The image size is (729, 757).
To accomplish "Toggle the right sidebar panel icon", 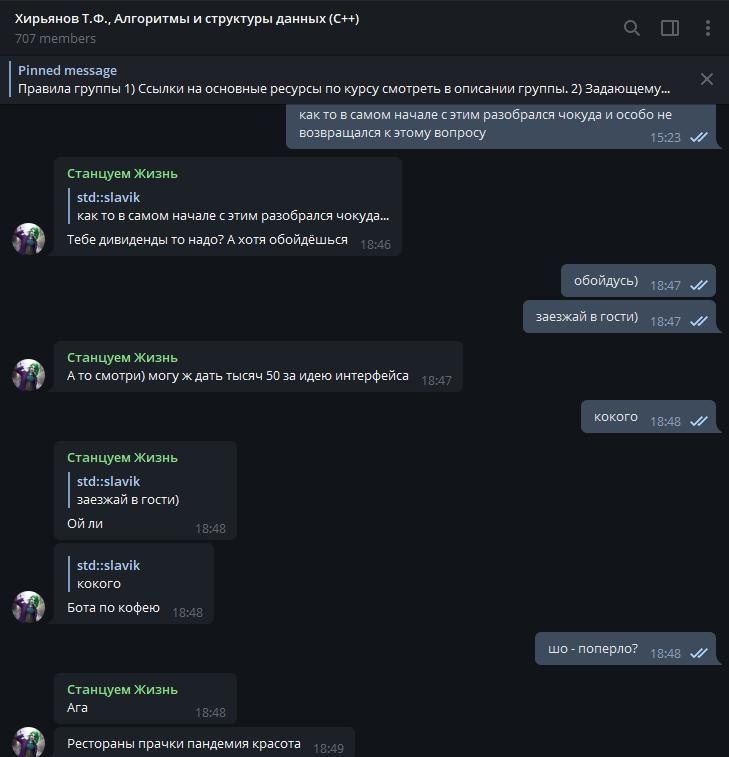I will coord(670,28).
